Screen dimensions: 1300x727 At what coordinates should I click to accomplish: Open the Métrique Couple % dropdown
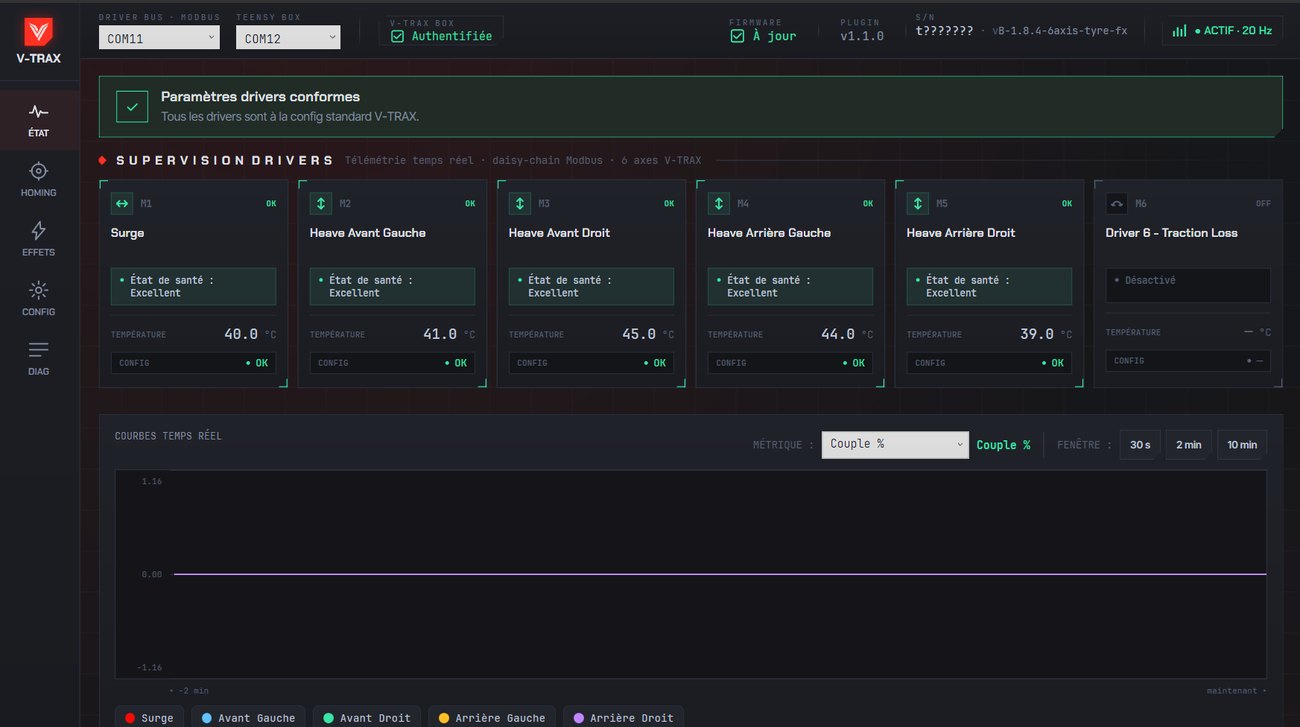pos(895,445)
